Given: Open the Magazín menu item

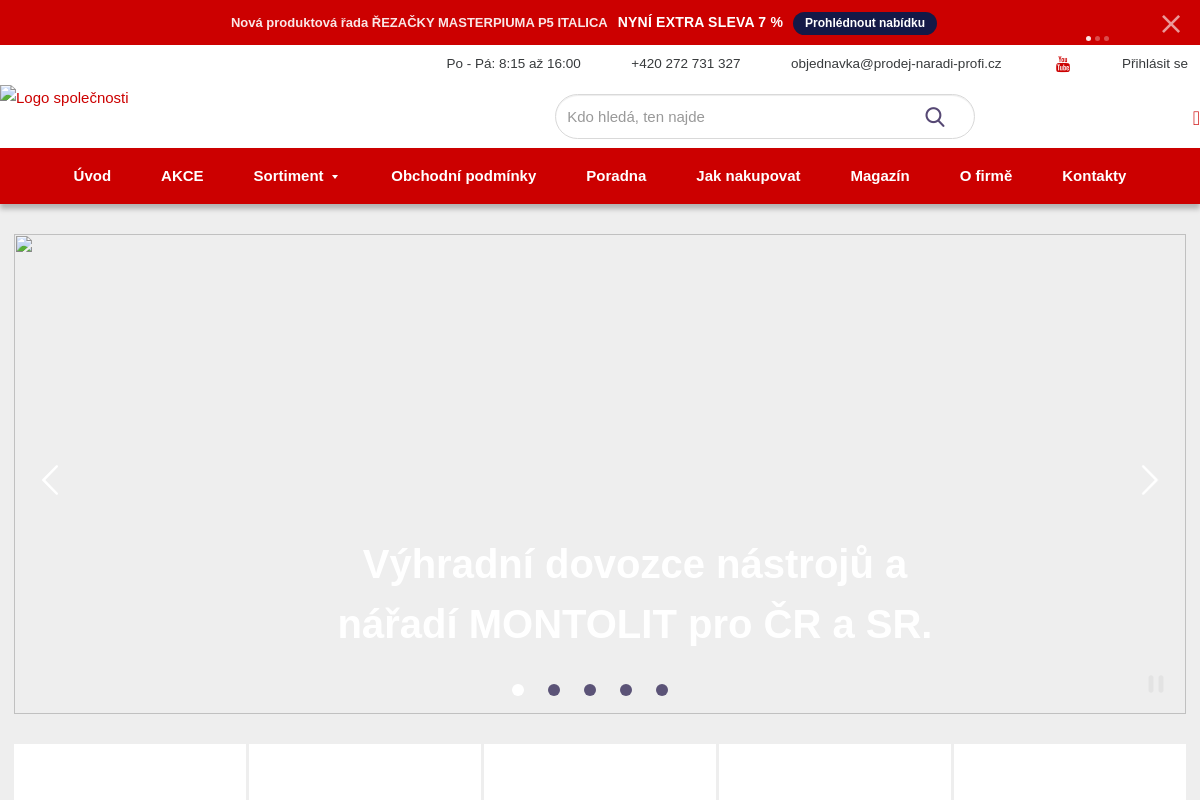Looking at the screenshot, I should coord(880,176).
